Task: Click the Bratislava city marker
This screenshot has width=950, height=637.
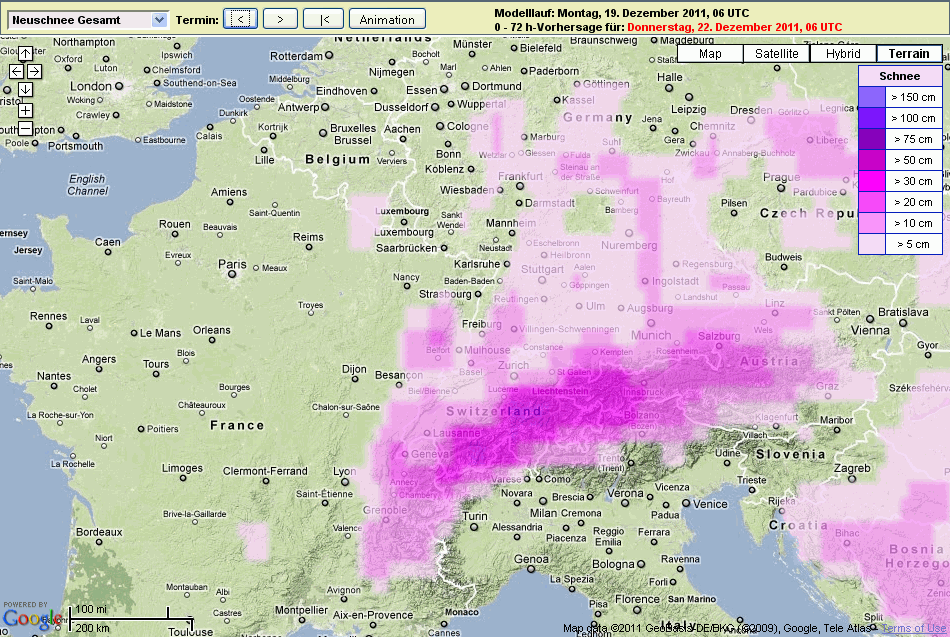Action: (x=903, y=323)
